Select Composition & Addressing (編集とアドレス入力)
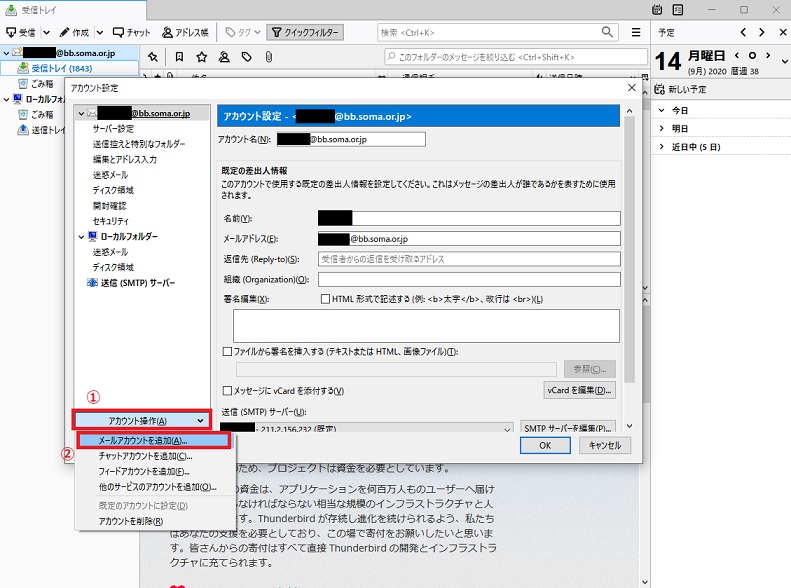The width and height of the screenshot is (791, 588). [x=125, y=159]
